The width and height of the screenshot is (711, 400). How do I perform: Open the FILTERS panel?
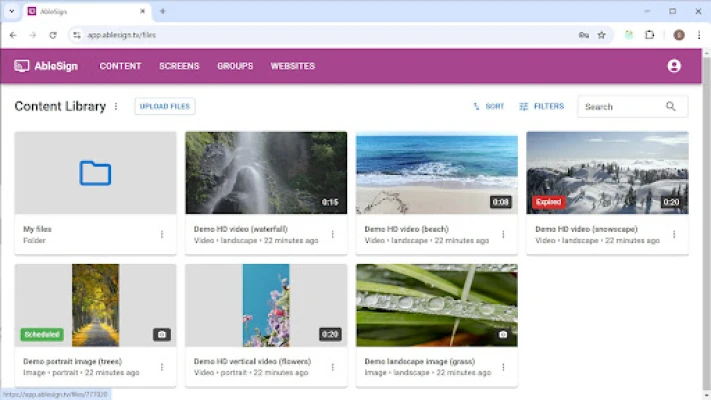point(541,106)
